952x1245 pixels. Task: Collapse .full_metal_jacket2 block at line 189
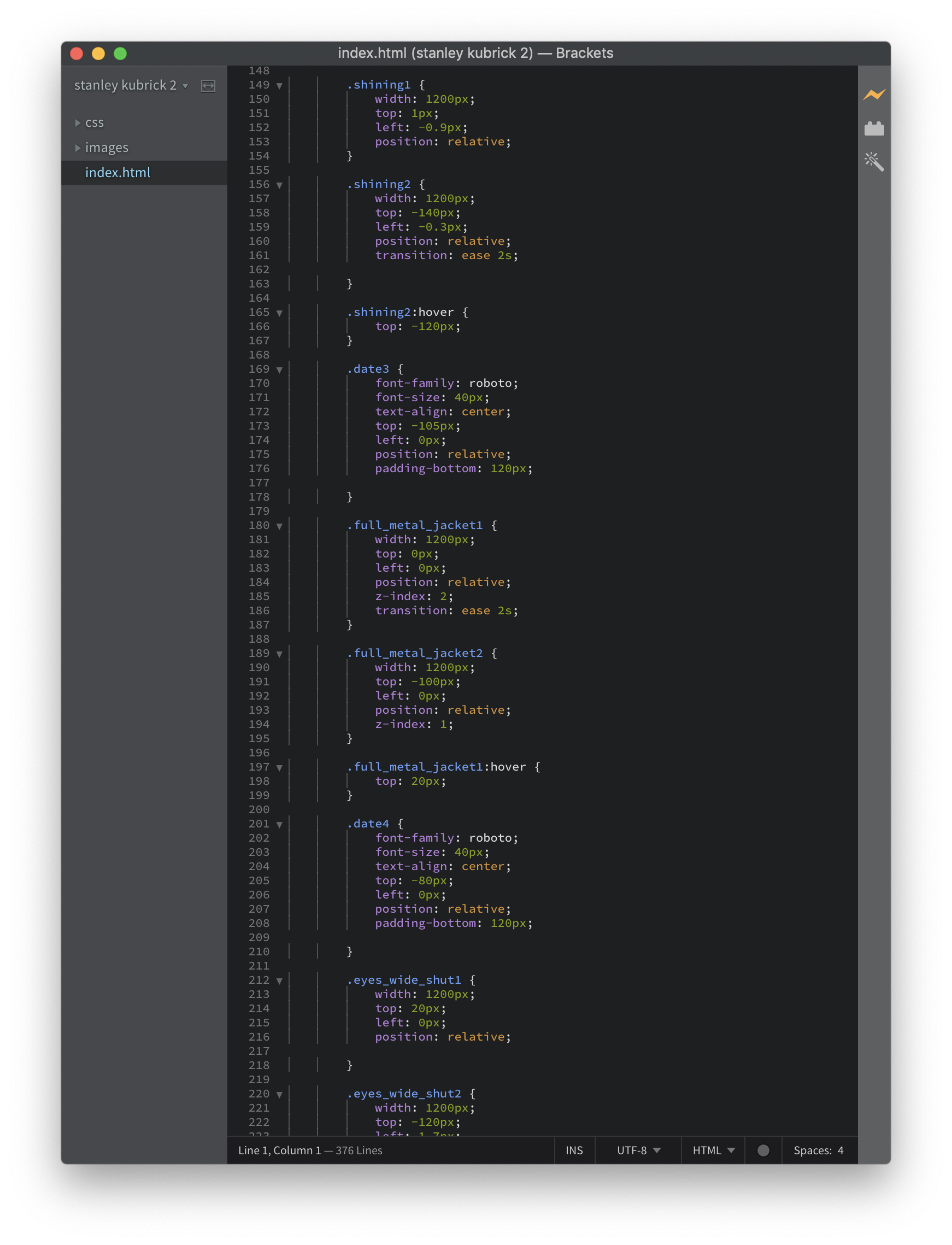point(279,654)
